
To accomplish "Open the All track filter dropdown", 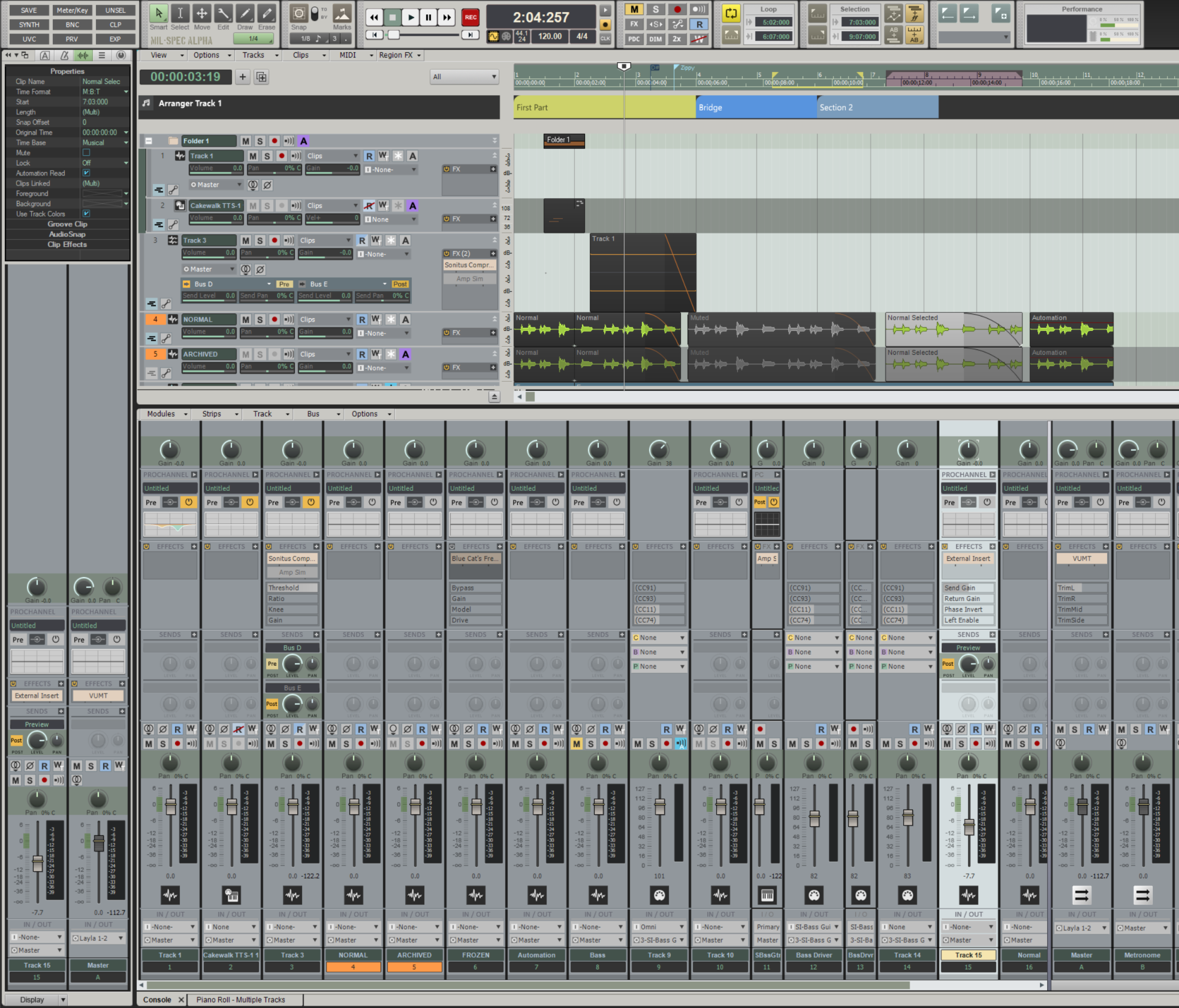I will point(465,77).
